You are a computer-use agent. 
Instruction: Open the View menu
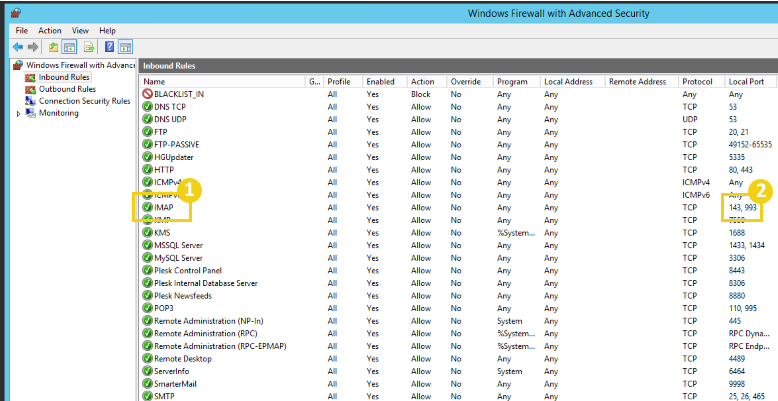(x=80, y=31)
